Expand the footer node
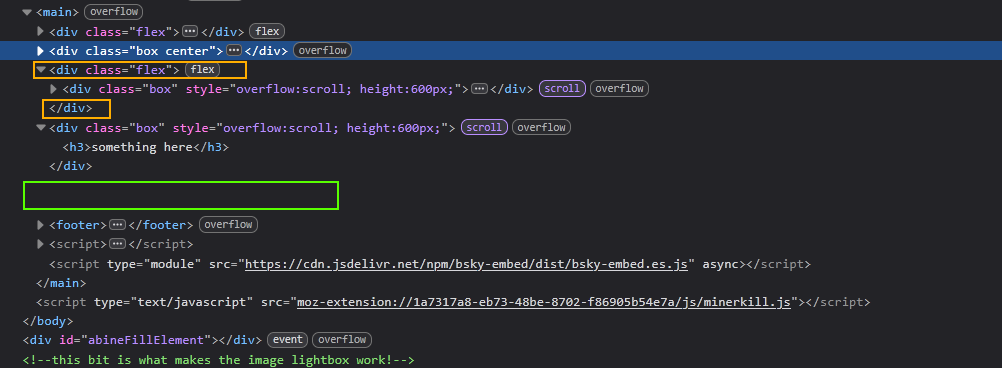Screen dimensions: 1002x368 click(40, 225)
